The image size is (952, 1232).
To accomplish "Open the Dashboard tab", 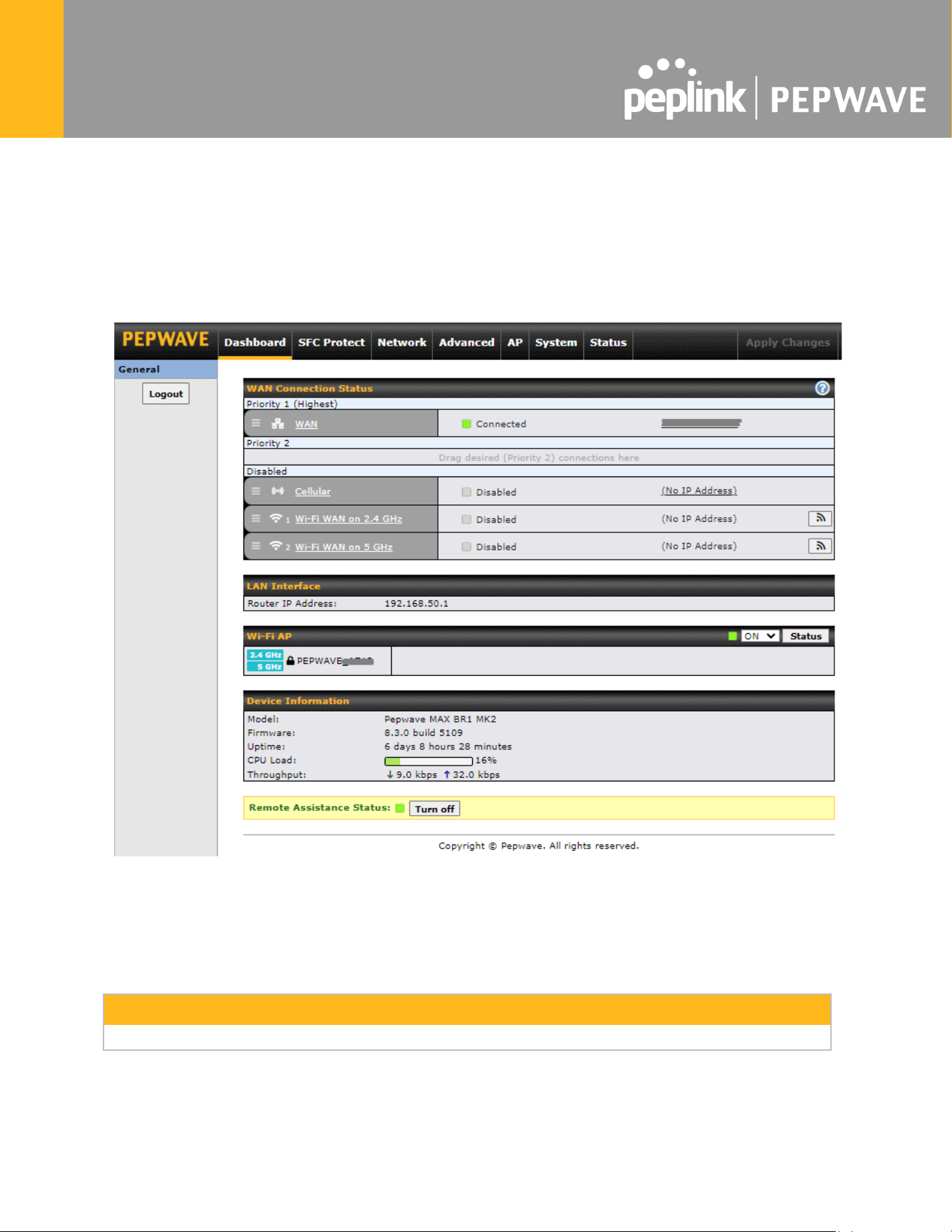I will 255,342.
